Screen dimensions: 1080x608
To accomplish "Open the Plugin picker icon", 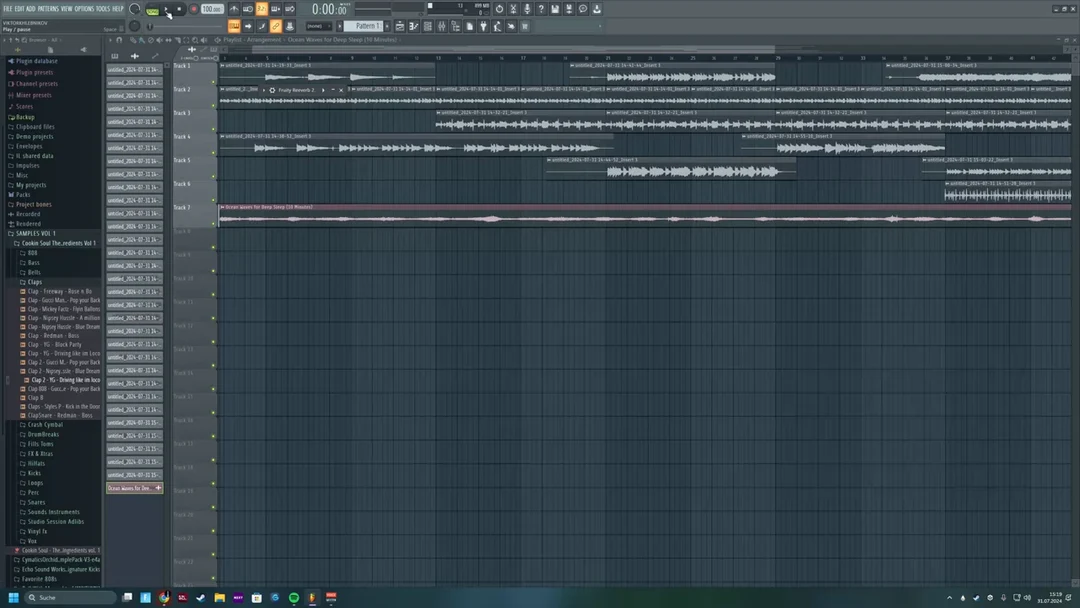I will [484, 26].
